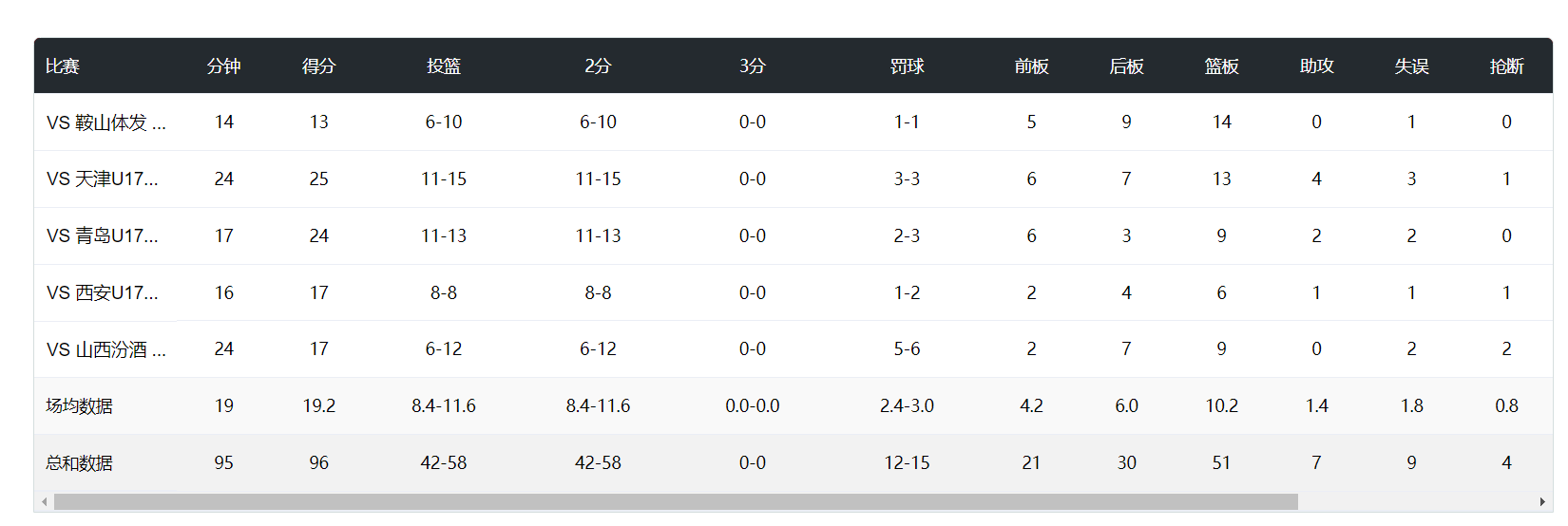This screenshot has height=526, width=1568.
Task: Select the 助攻 column header
Action: point(1317,66)
